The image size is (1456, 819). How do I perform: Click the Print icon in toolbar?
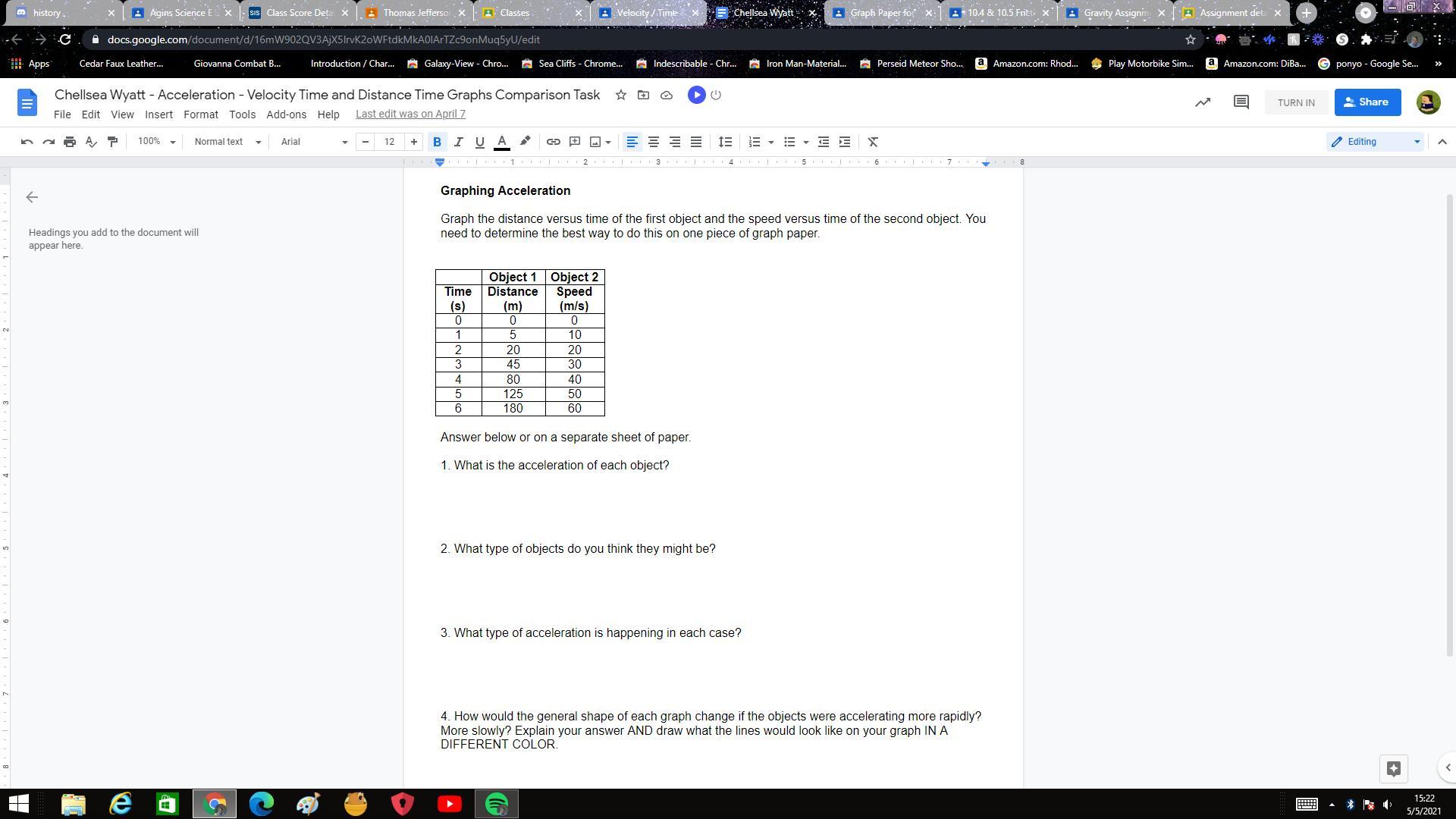(70, 142)
